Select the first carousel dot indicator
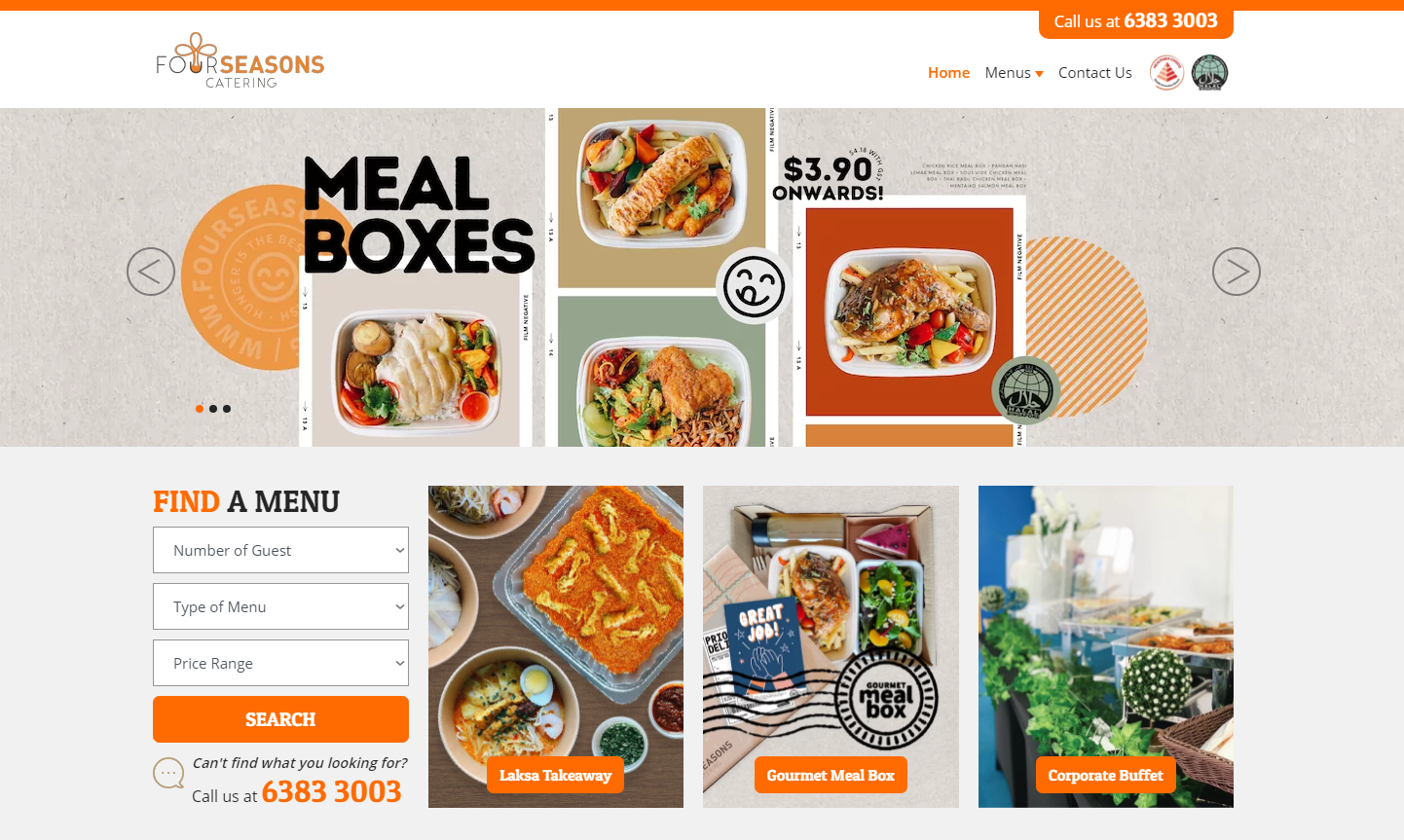The image size is (1404, 840). click(200, 409)
